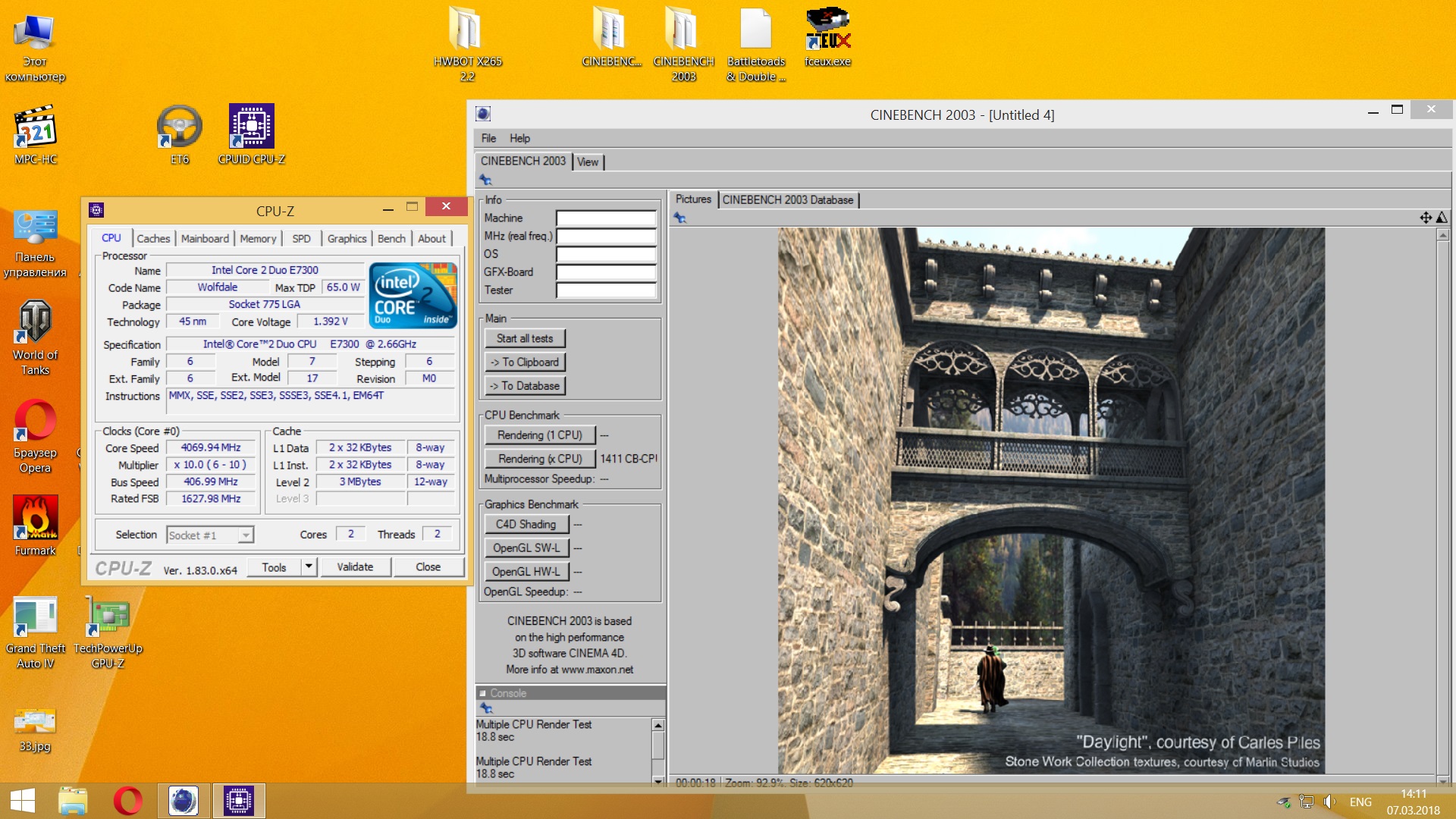Switch to the CPU-Z taskbar button
Viewport: 1456px width, 819px height.
click(239, 801)
